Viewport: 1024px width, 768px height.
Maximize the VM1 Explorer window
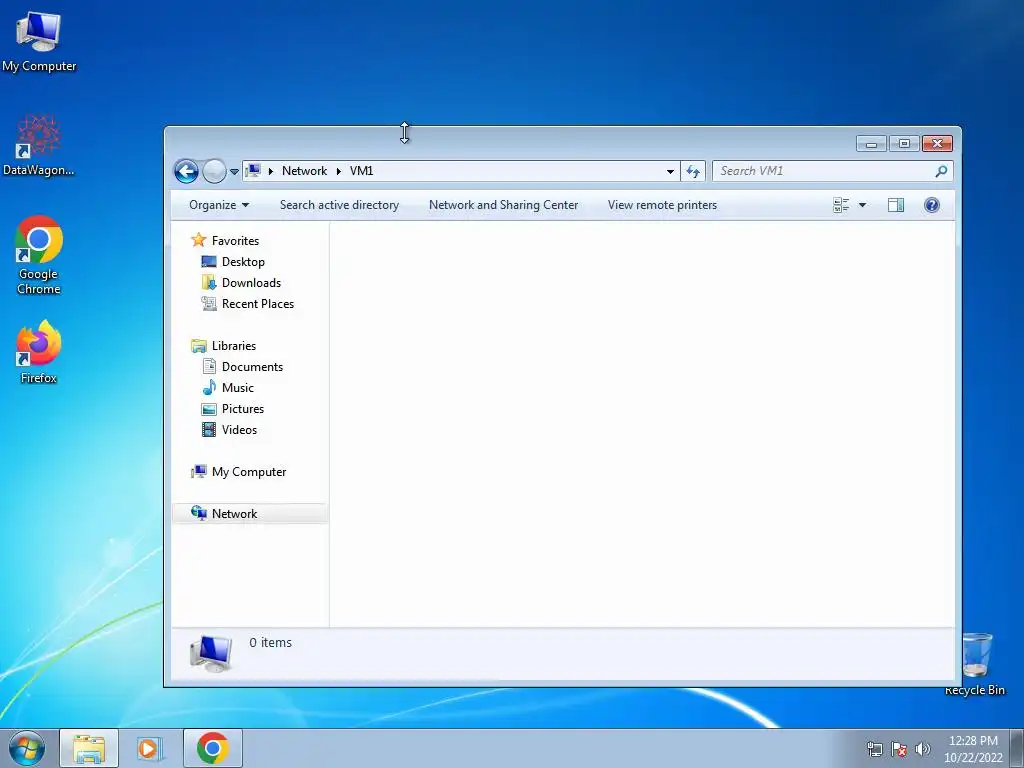pos(904,144)
